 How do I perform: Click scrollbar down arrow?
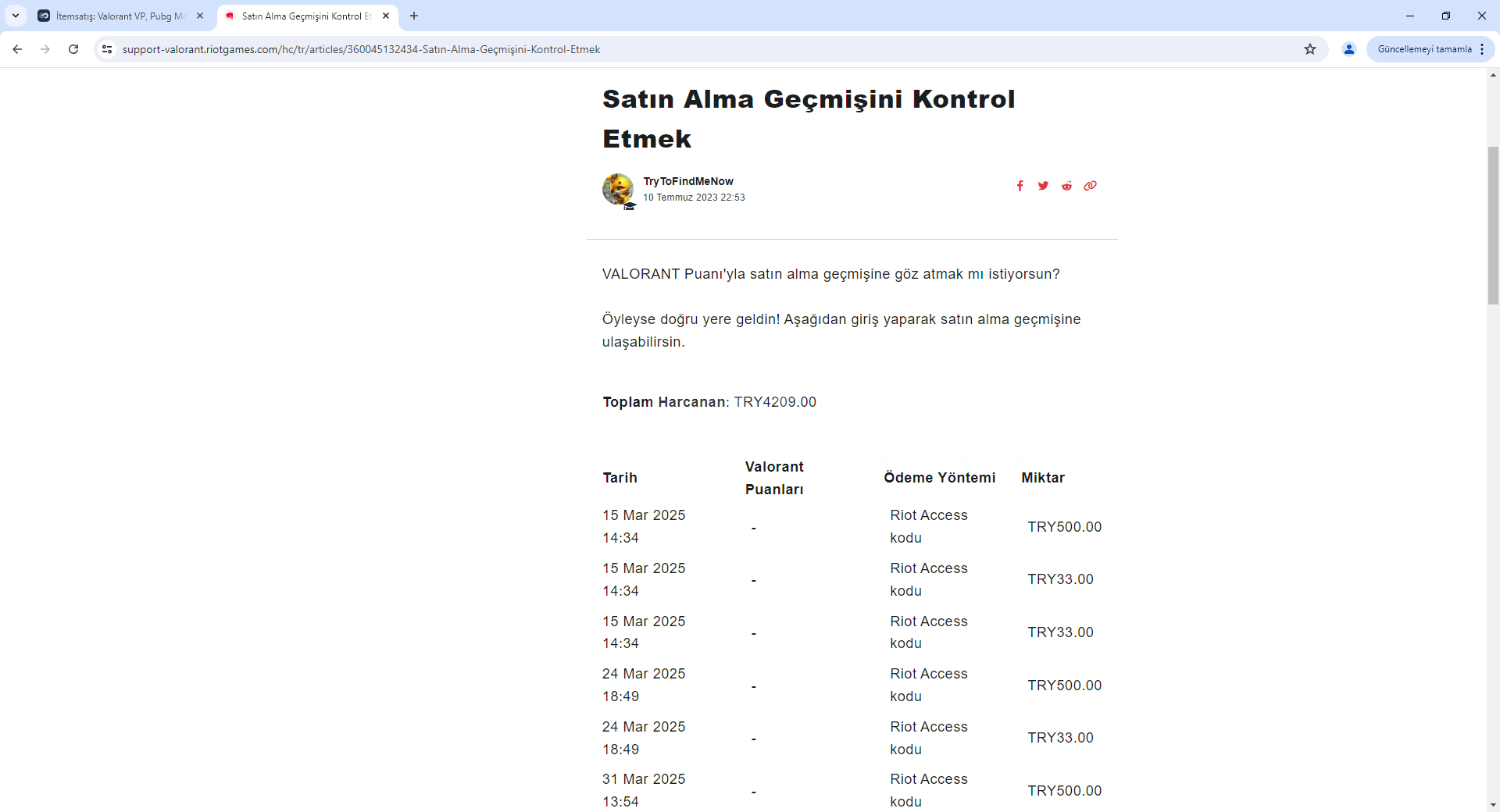click(1493, 805)
